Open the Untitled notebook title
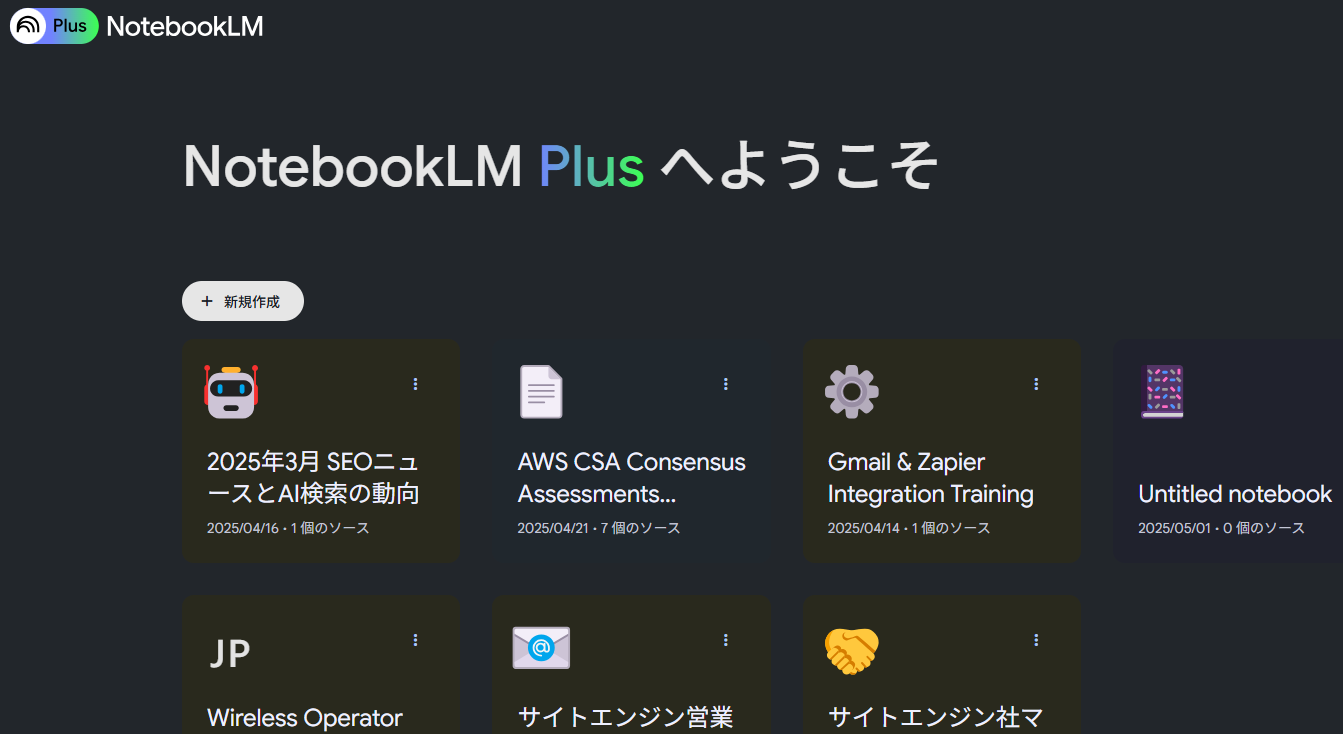 click(1235, 494)
